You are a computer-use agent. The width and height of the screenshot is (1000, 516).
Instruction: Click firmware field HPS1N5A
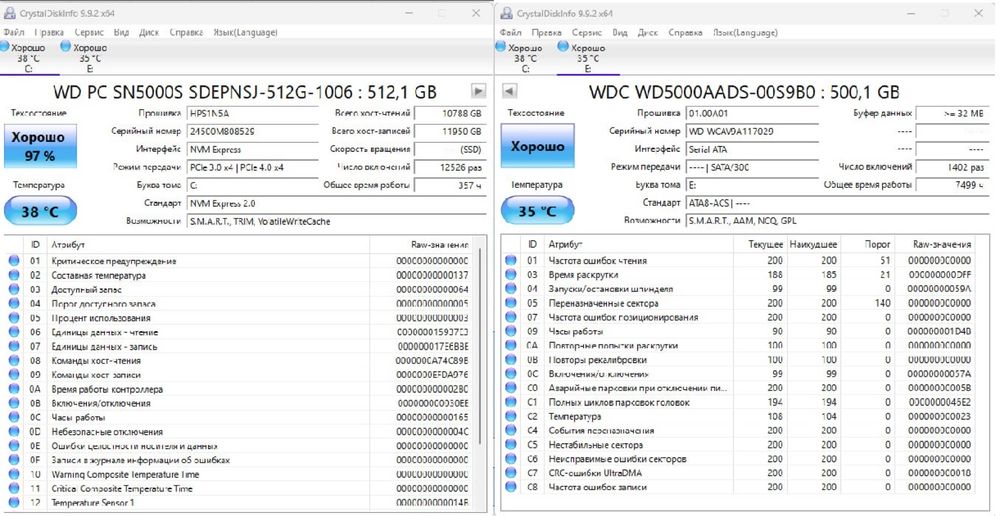(253, 114)
